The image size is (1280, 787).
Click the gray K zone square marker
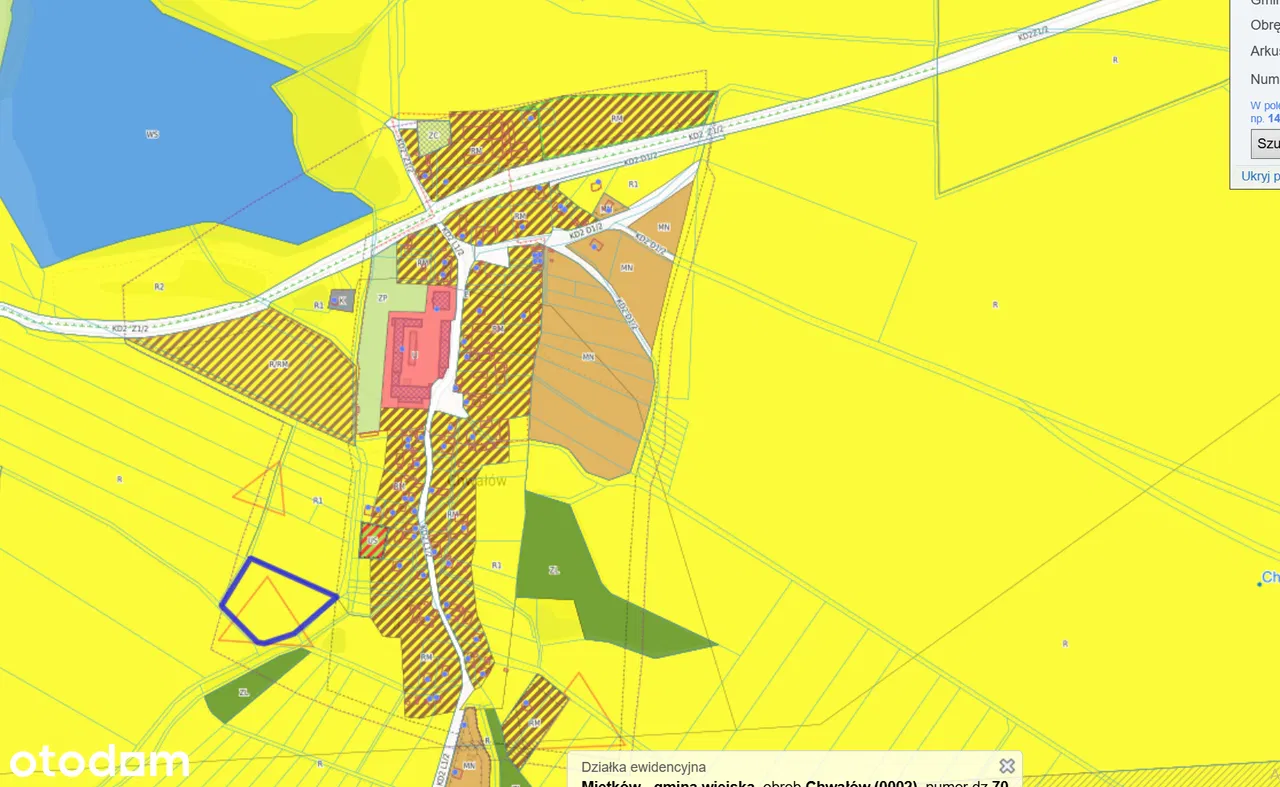coord(342,299)
